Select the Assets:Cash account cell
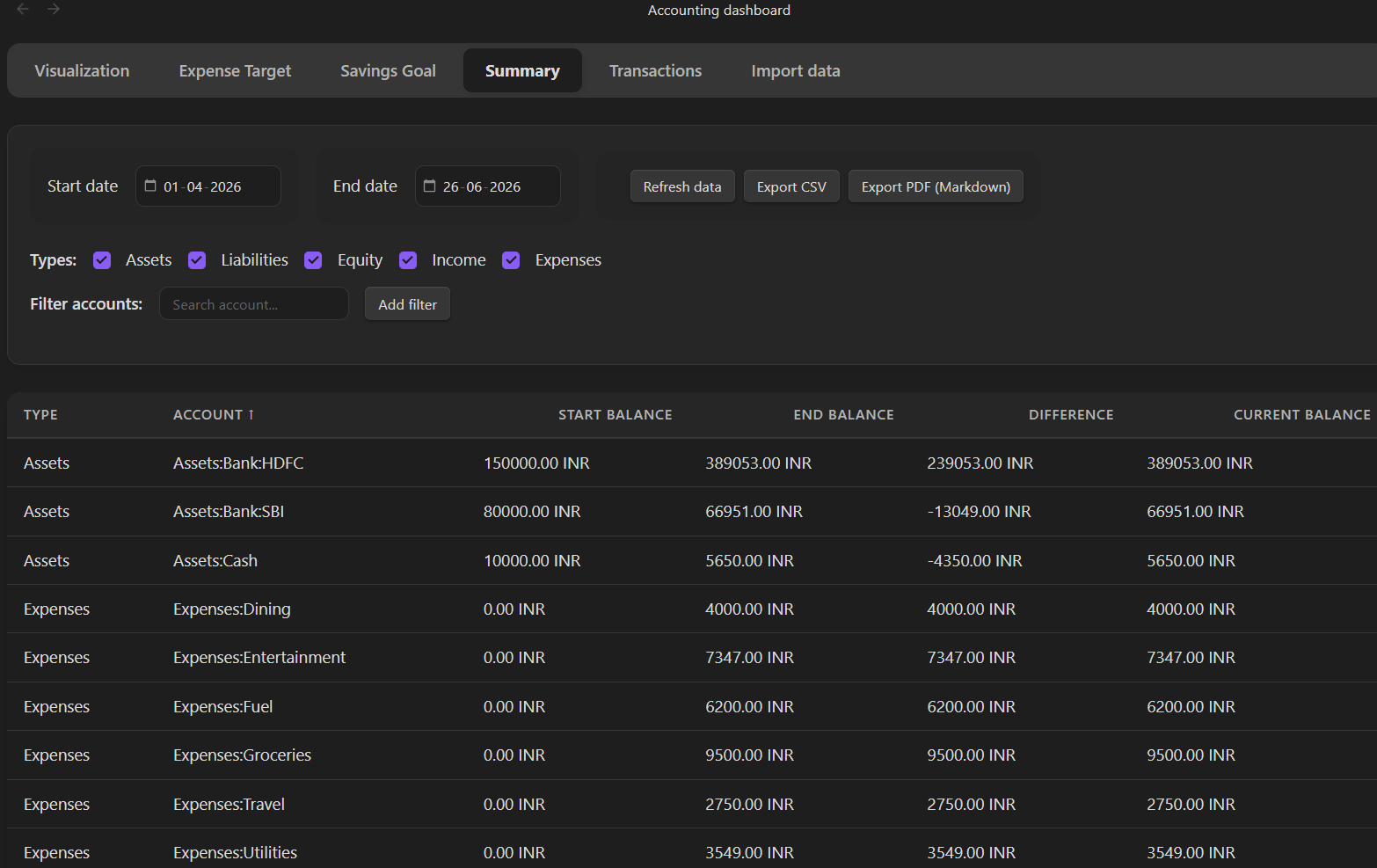 click(x=215, y=561)
